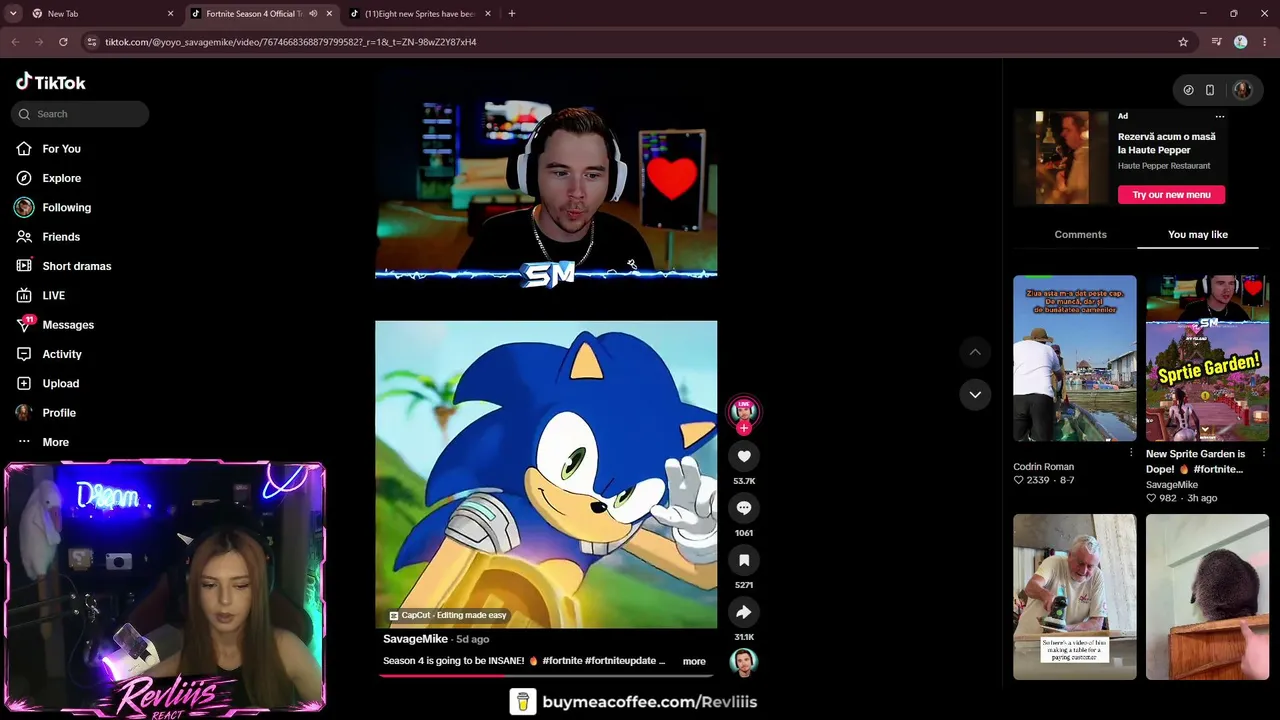Go back with the browser back arrow
The height and width of the screenshot is (720, 1280).
[x=15, y=42]
